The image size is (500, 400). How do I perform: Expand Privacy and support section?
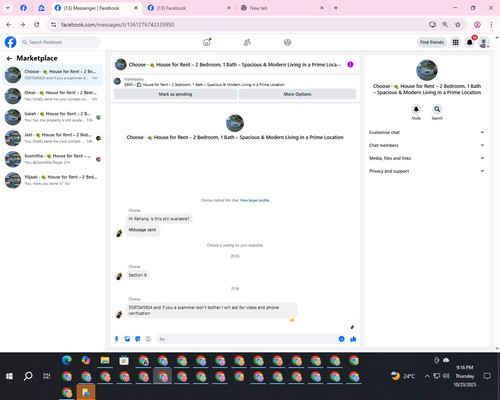(427, 171)
